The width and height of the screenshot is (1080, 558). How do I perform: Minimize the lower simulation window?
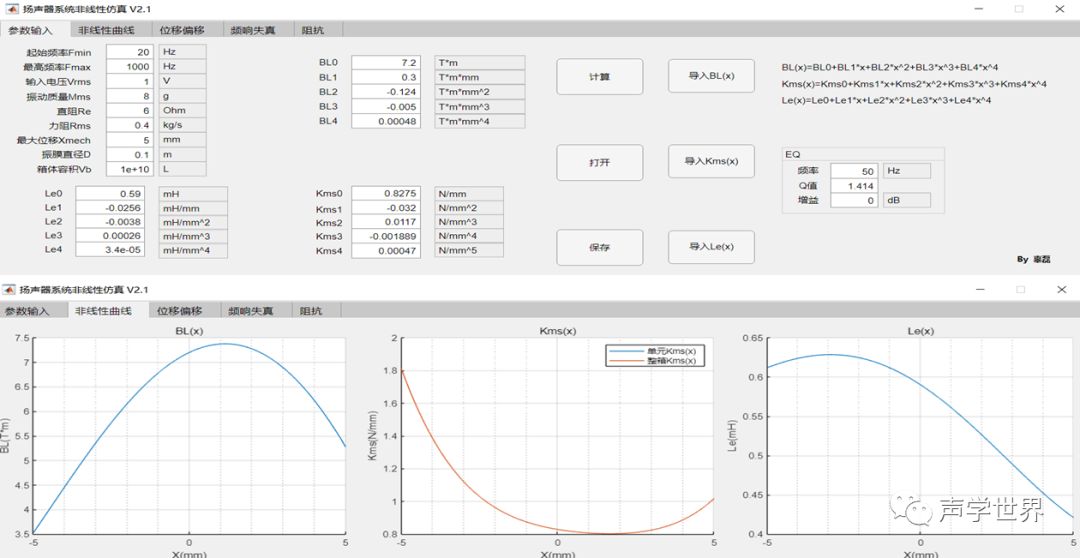976,290
